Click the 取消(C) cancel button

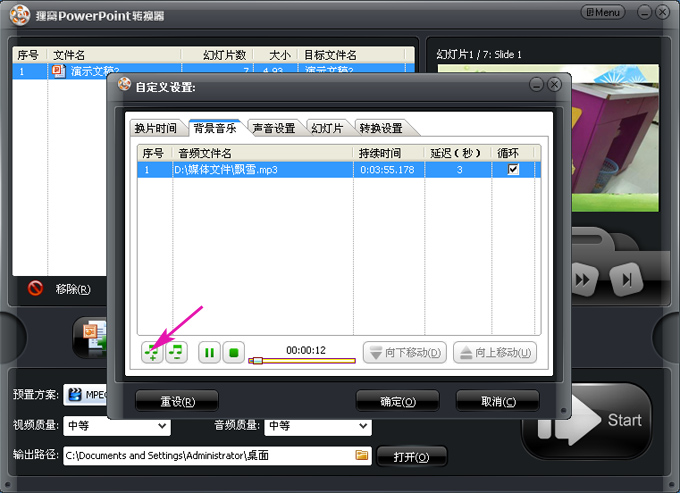tap(498, 402)
